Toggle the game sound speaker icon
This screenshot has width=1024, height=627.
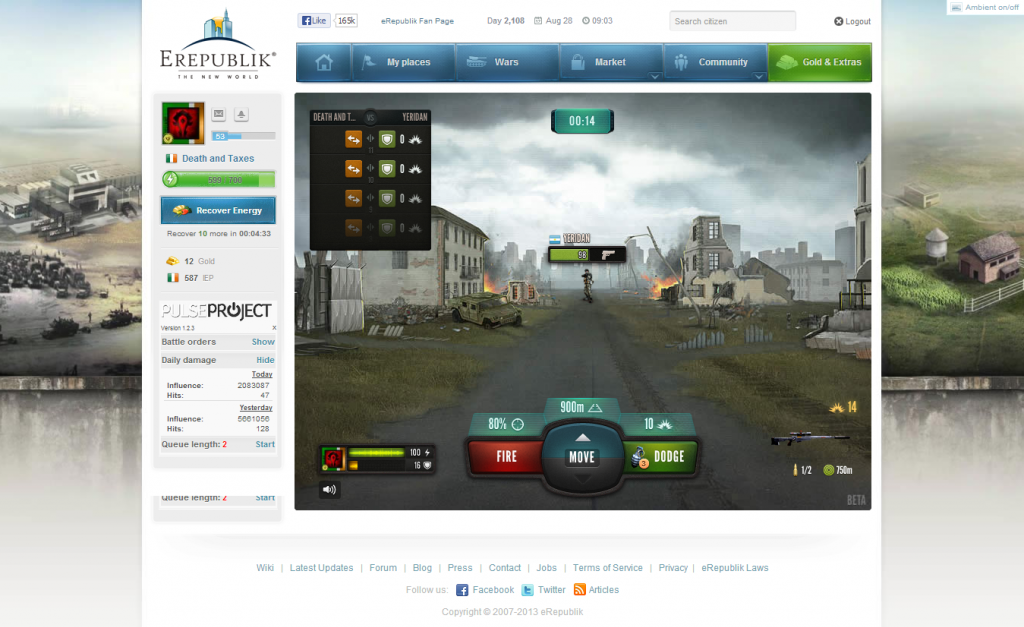click(329, 489)
